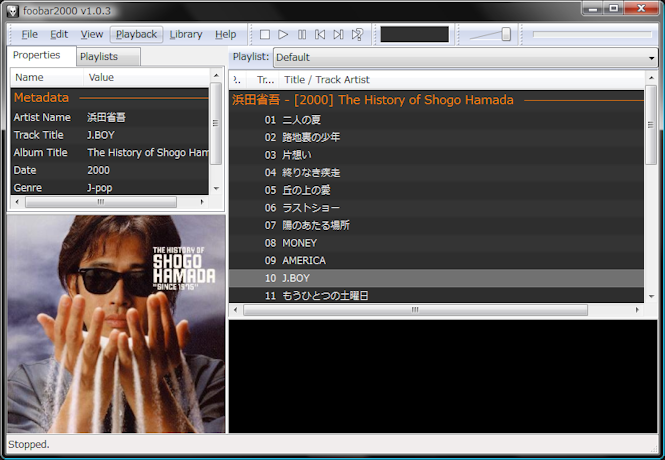Select highlighted track 10 J.BOY
Viewport: 665px width, 460px height.
pyautogui.click(x=436, y=278)
